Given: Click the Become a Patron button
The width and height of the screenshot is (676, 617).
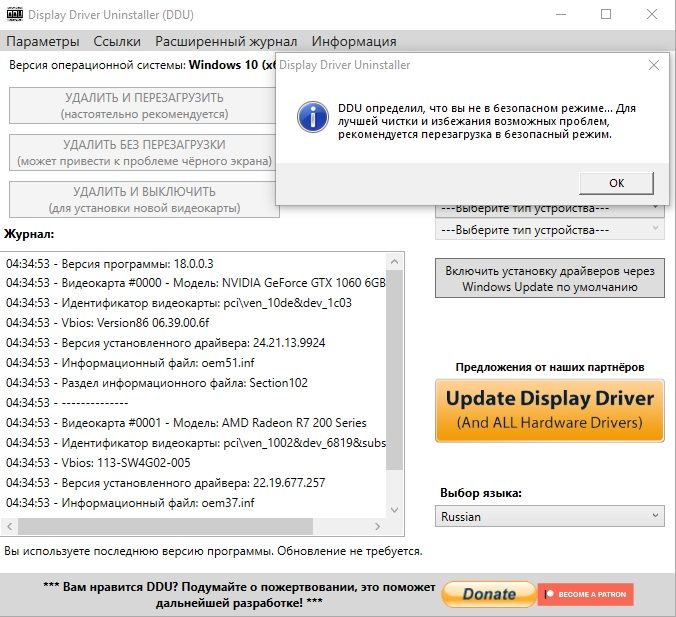Looking at the screenshot, I should point(585,594).
